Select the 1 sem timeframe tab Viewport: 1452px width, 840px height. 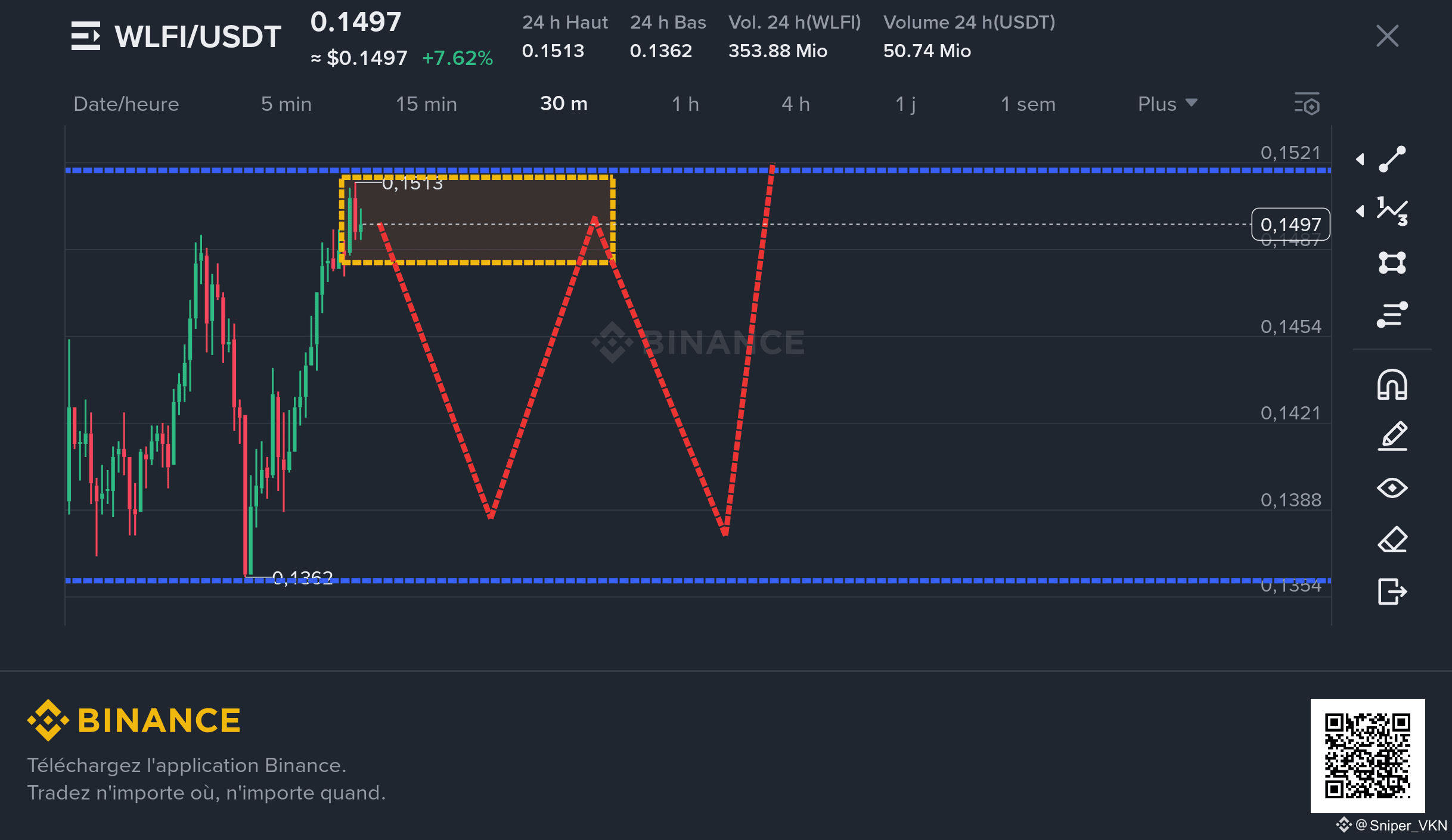point(1028,104)
